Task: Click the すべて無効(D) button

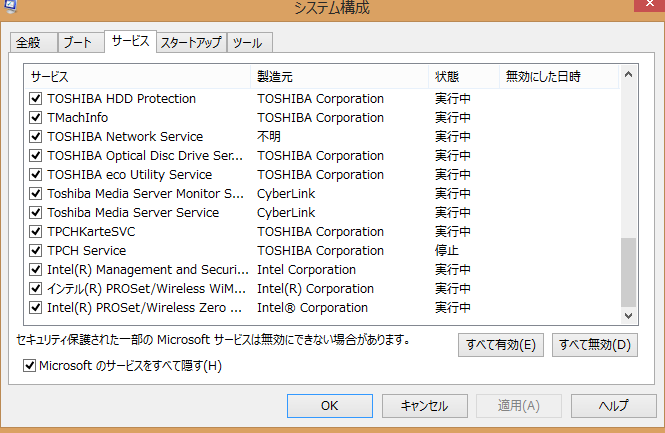Action: click(595, 346)
